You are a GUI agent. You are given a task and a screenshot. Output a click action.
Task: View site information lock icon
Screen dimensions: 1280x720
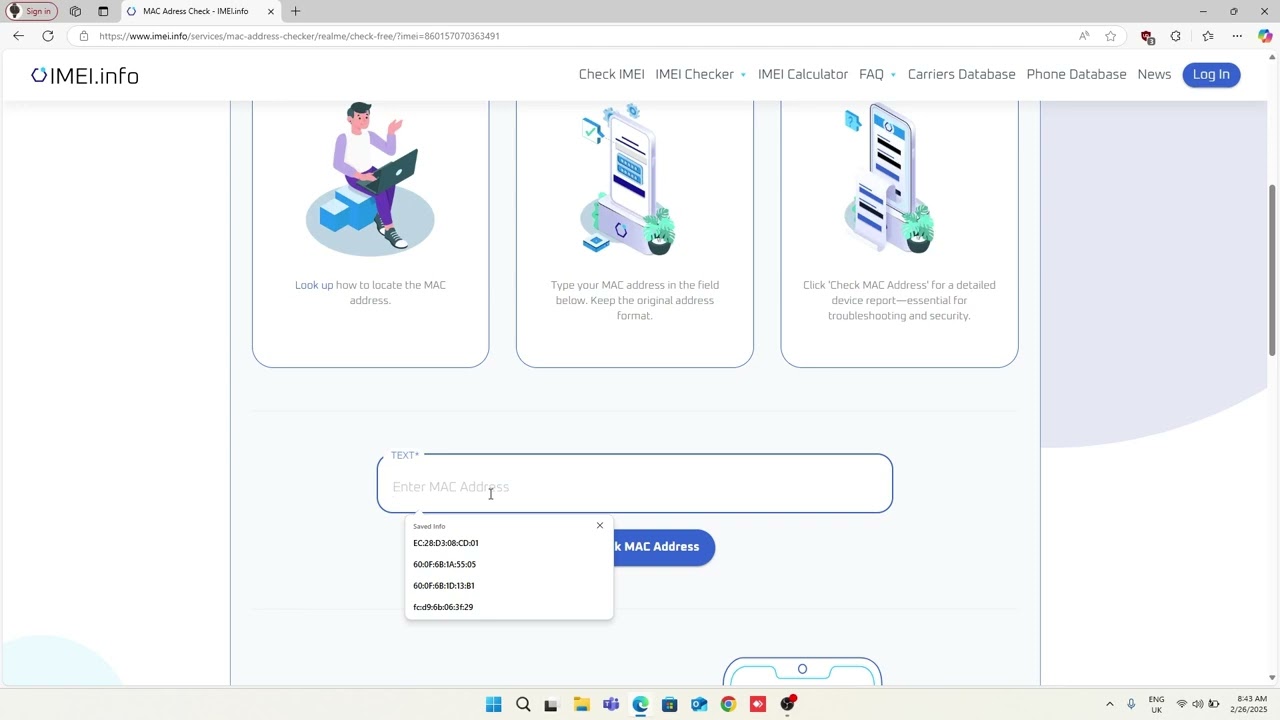[84, 36]
